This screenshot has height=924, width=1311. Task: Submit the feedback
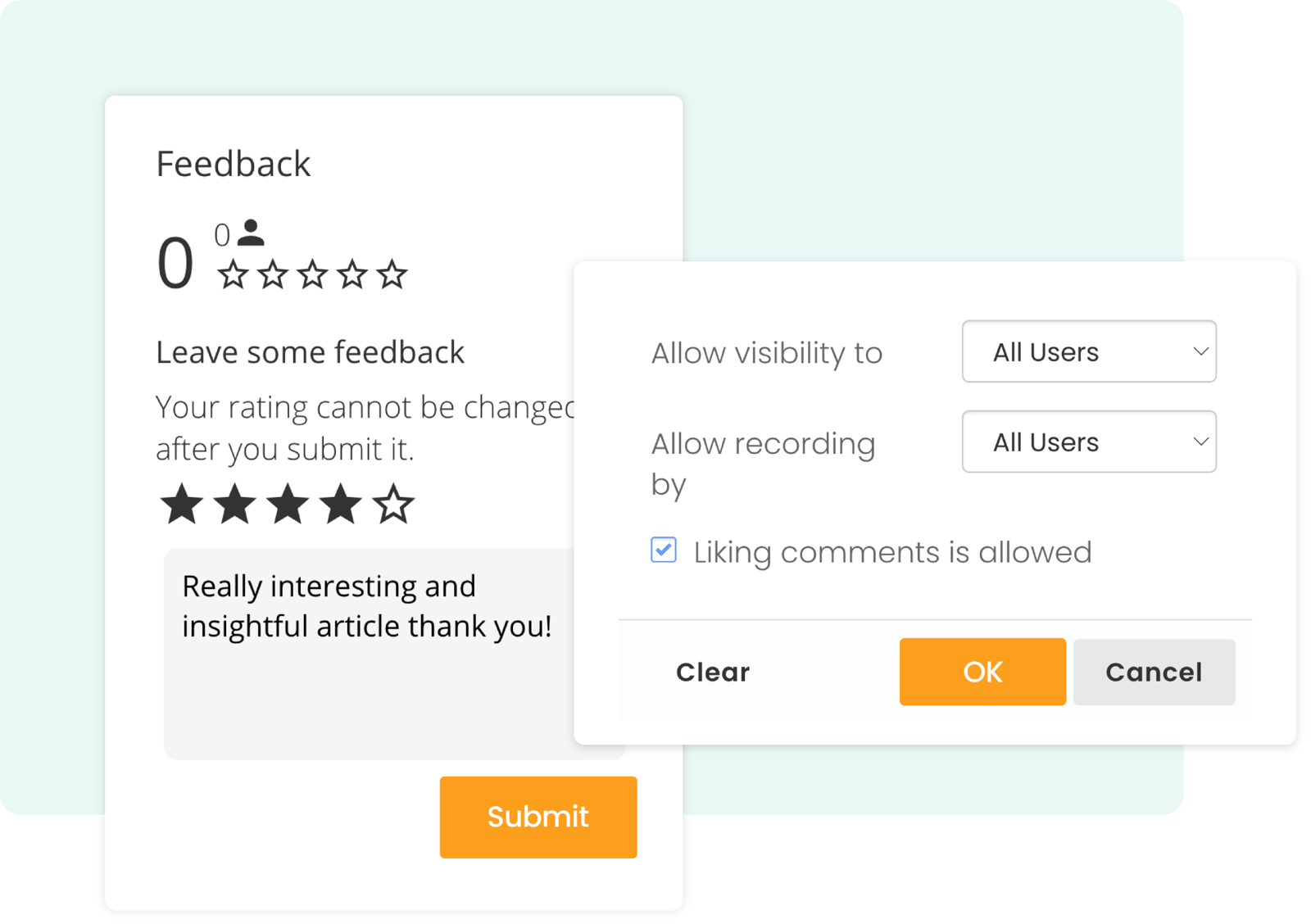coord(538,817)
